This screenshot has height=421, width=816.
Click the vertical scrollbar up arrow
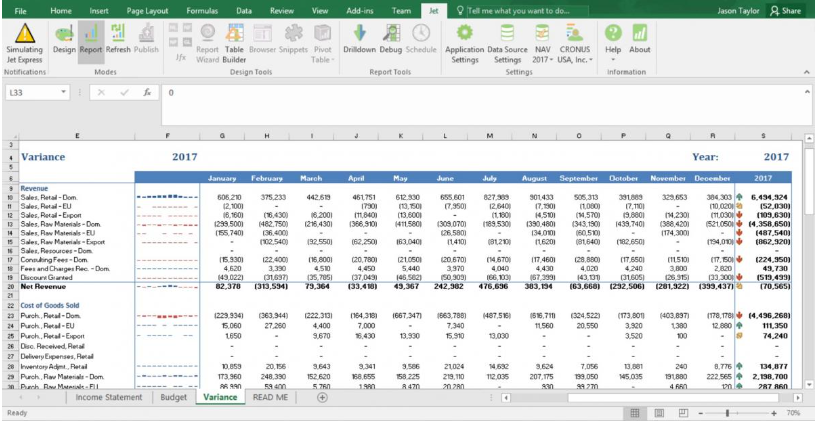809,138
